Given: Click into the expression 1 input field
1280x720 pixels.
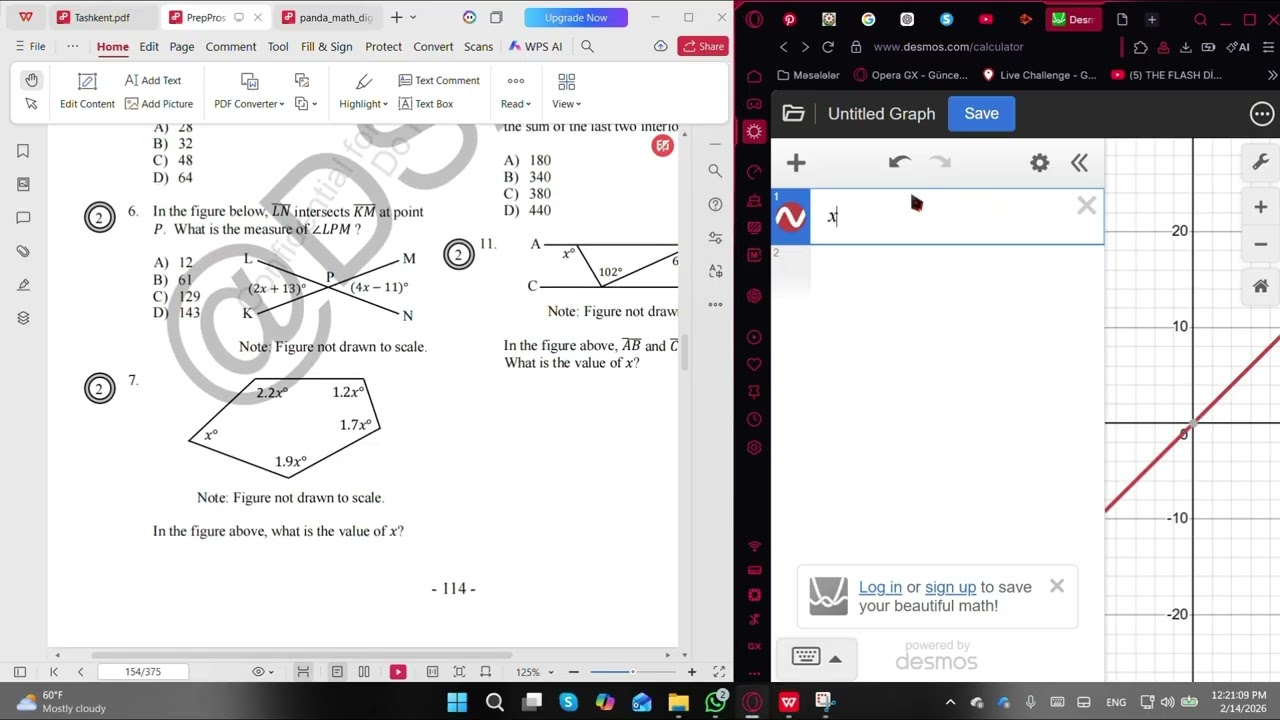Looking at the screenshot, I should coord(945,217).
